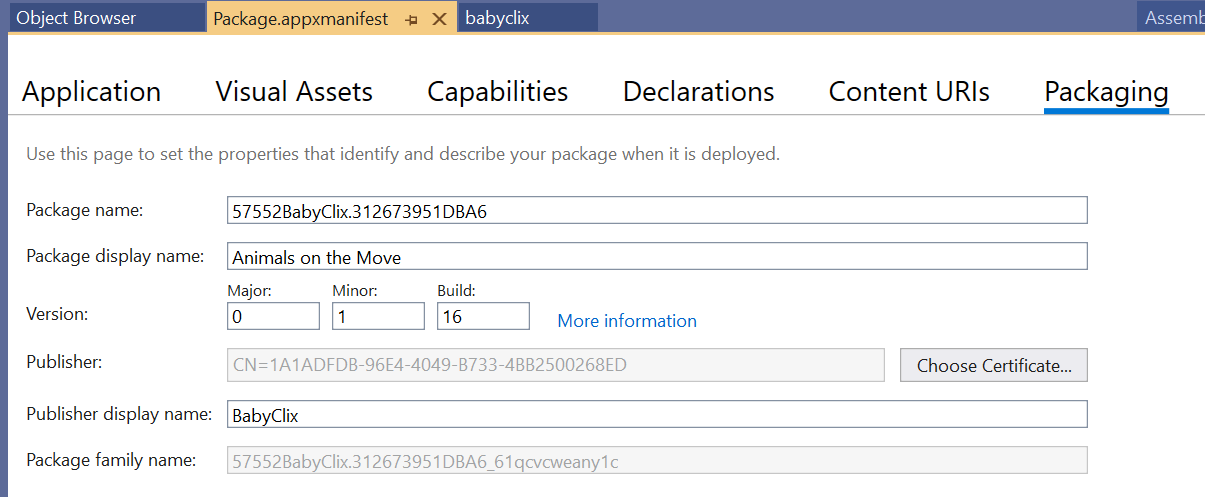Click the Publisher CN field
Viewport: 1205px width, 497px height.
coord(556,365)
